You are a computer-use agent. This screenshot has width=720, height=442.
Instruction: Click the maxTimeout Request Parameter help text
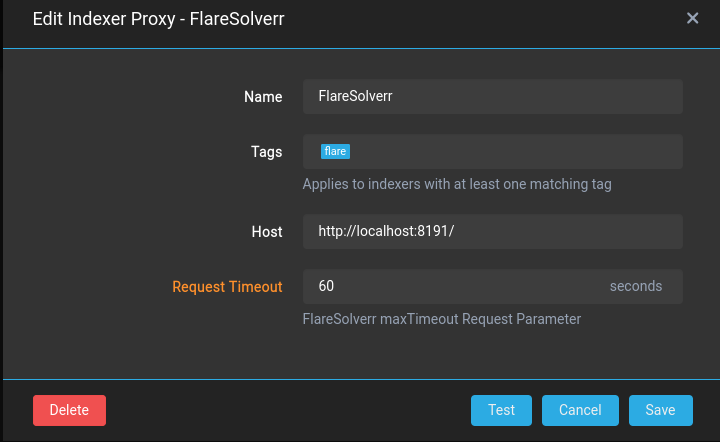(x=442, y=319)
